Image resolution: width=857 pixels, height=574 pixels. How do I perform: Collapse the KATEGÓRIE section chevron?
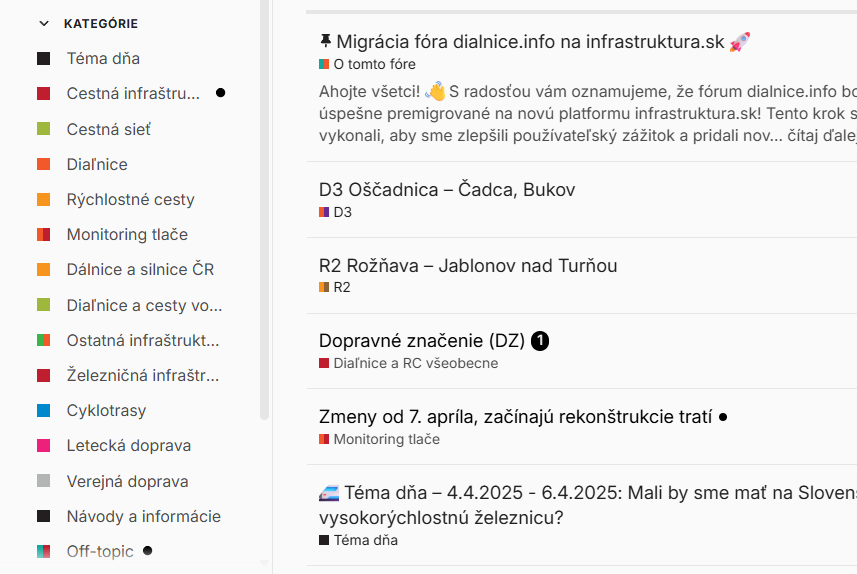(44, 24)
